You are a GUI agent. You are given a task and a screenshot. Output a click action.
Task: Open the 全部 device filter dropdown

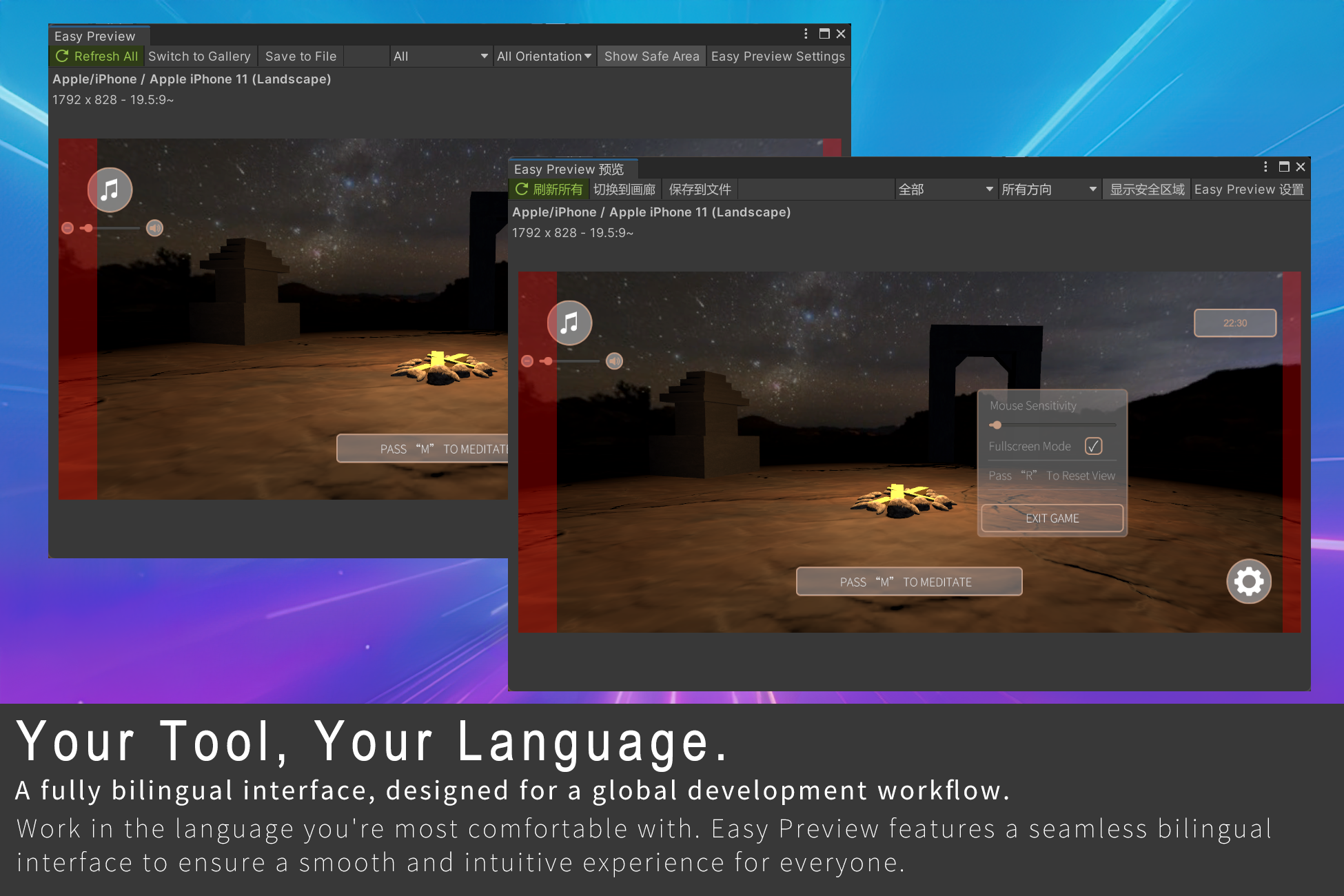coord(946,189)
